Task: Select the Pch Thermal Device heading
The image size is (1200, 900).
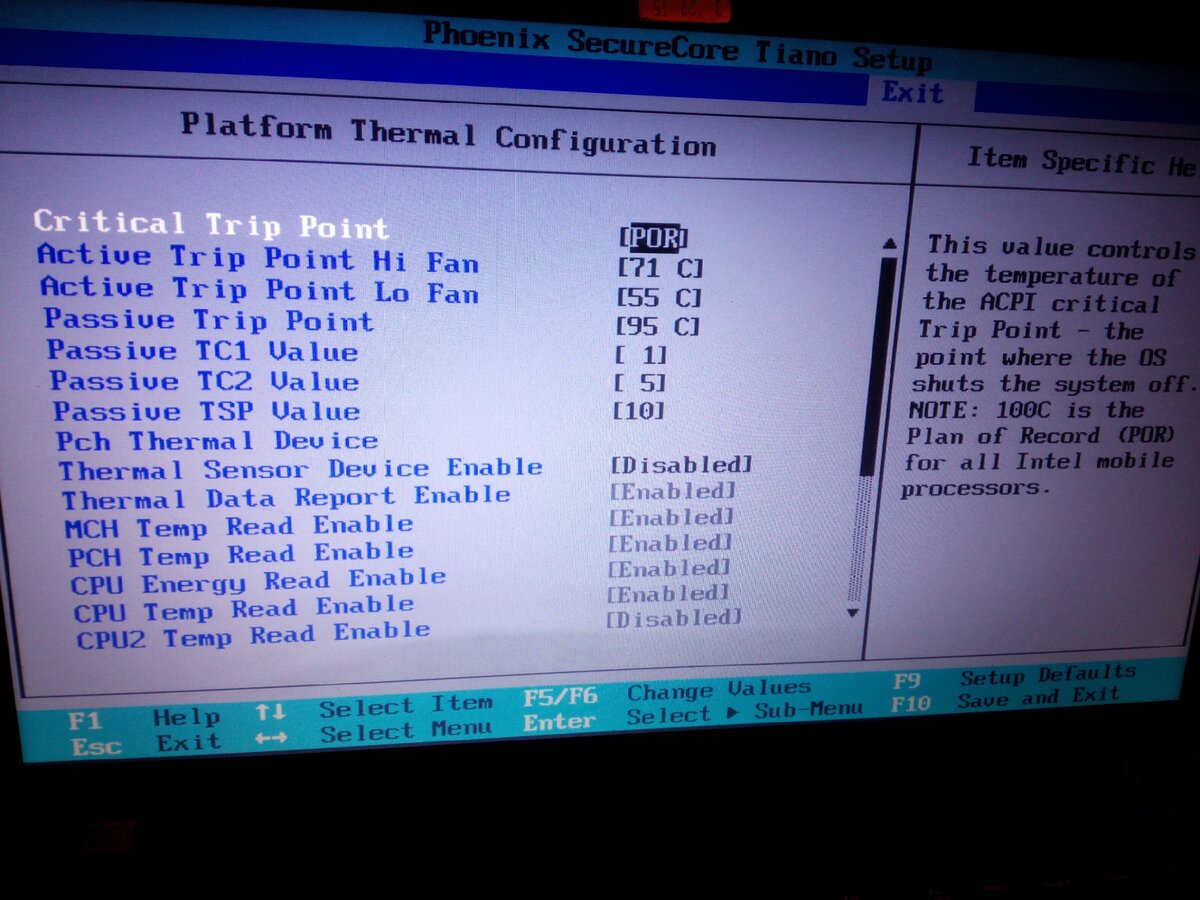Action: pyautogui.click(x=217, y=440)
